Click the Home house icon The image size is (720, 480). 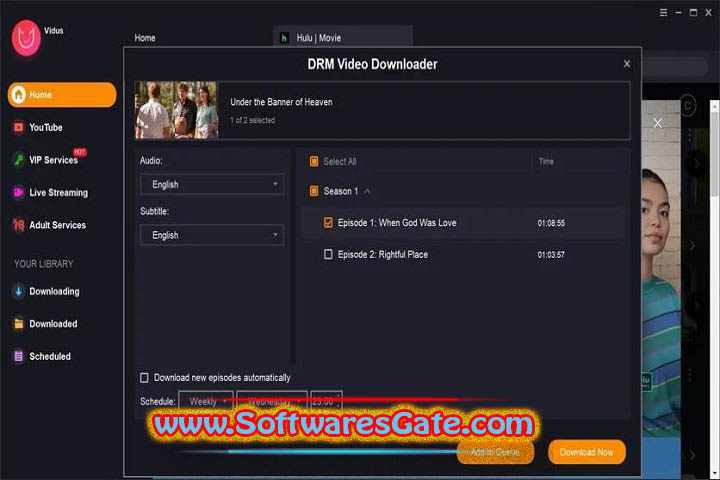point(19,95)
